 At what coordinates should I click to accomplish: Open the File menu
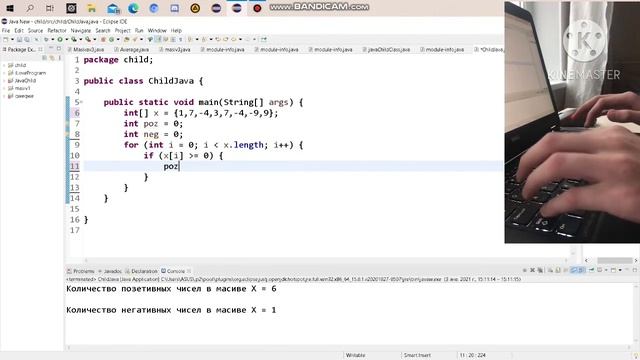(6, 31)
